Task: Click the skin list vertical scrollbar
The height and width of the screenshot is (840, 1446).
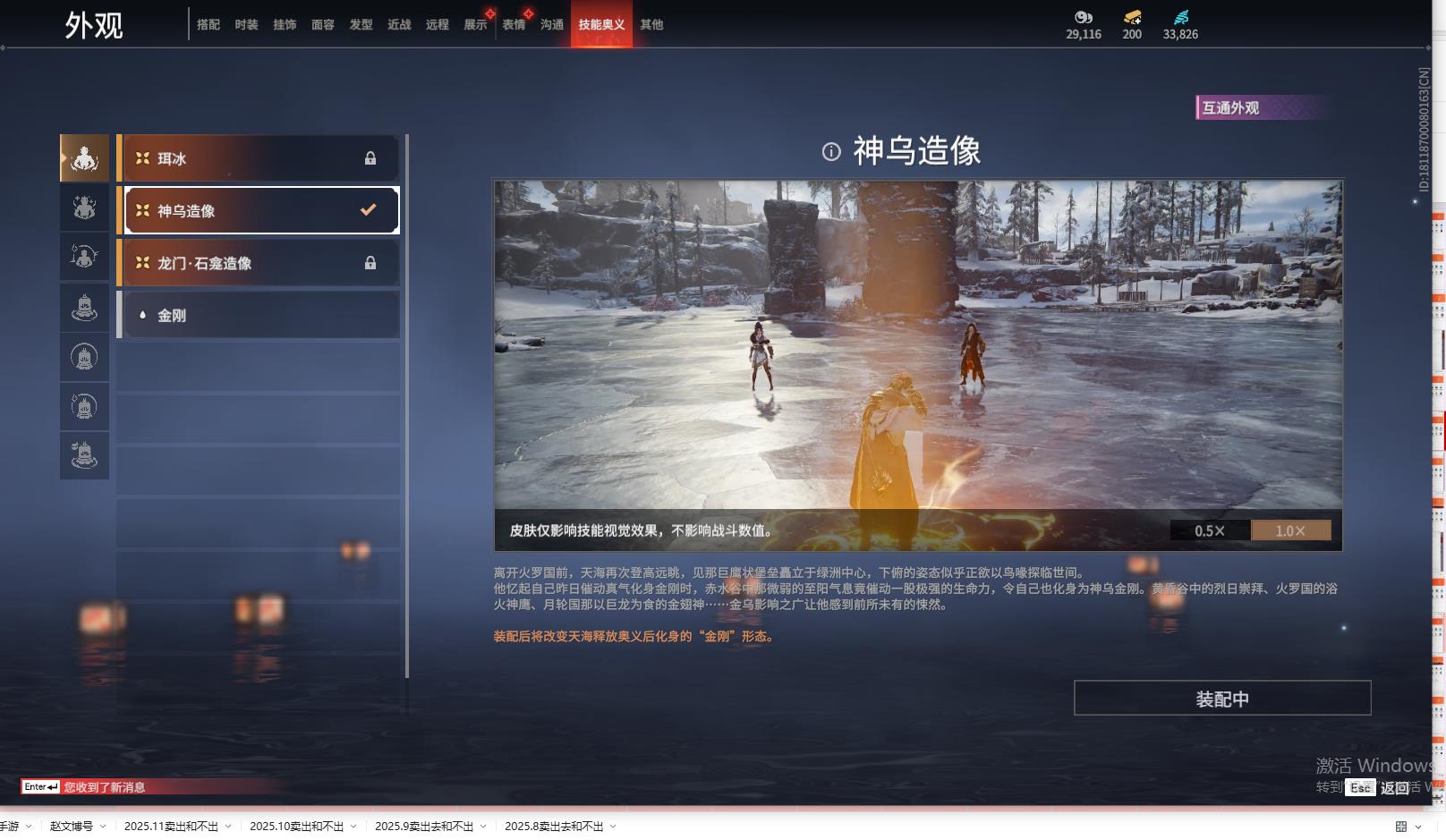Action: [x=407, y=403]
